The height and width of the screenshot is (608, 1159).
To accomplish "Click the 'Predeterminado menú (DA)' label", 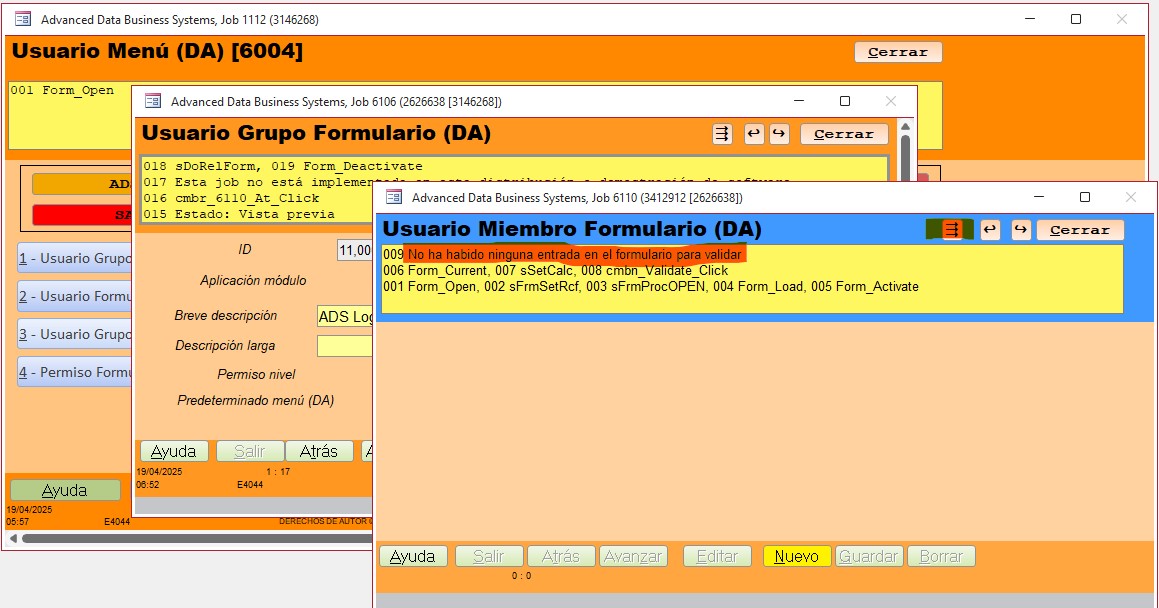I will 256,400.
